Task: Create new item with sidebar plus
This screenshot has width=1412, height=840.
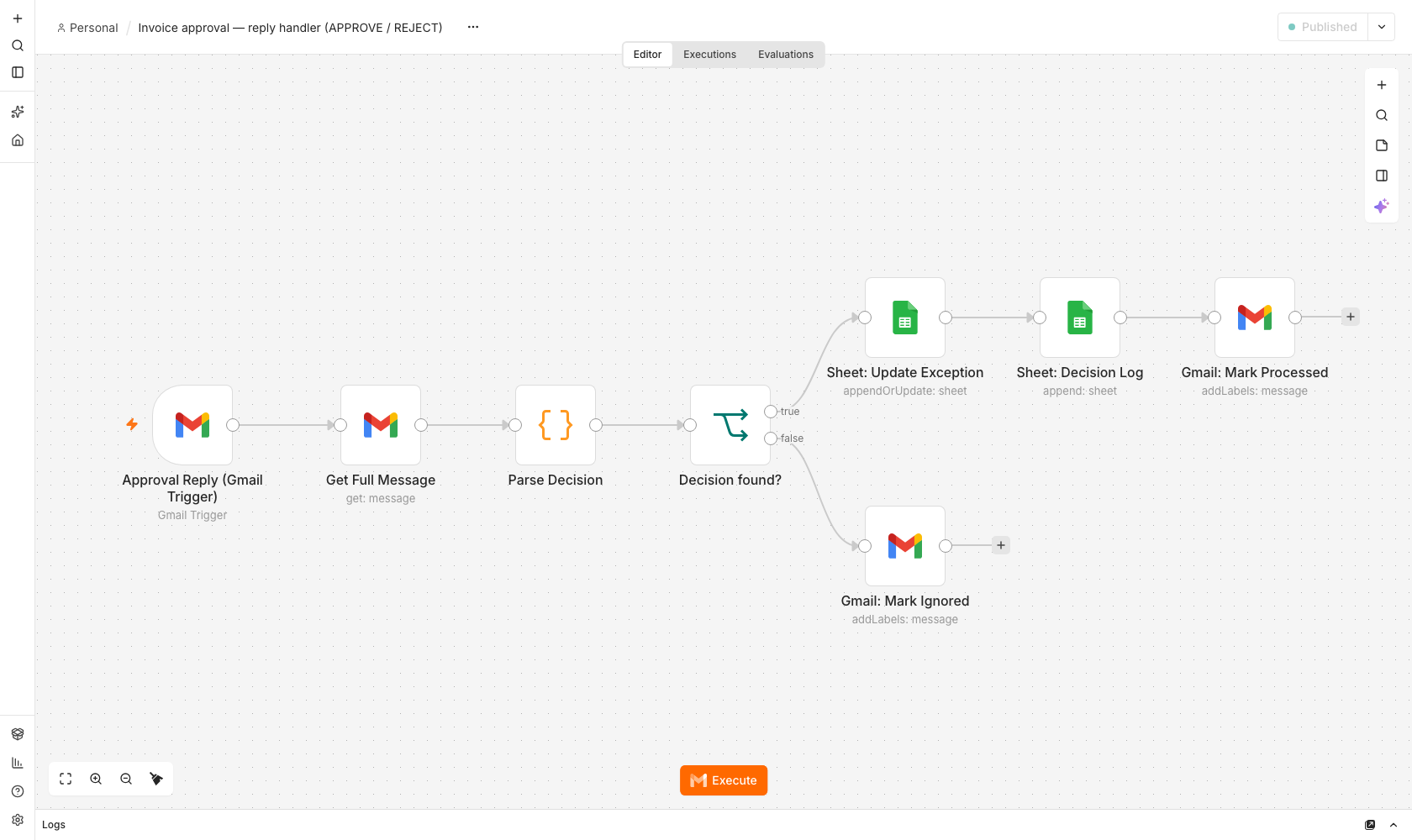Action: (x=18, y=18)
